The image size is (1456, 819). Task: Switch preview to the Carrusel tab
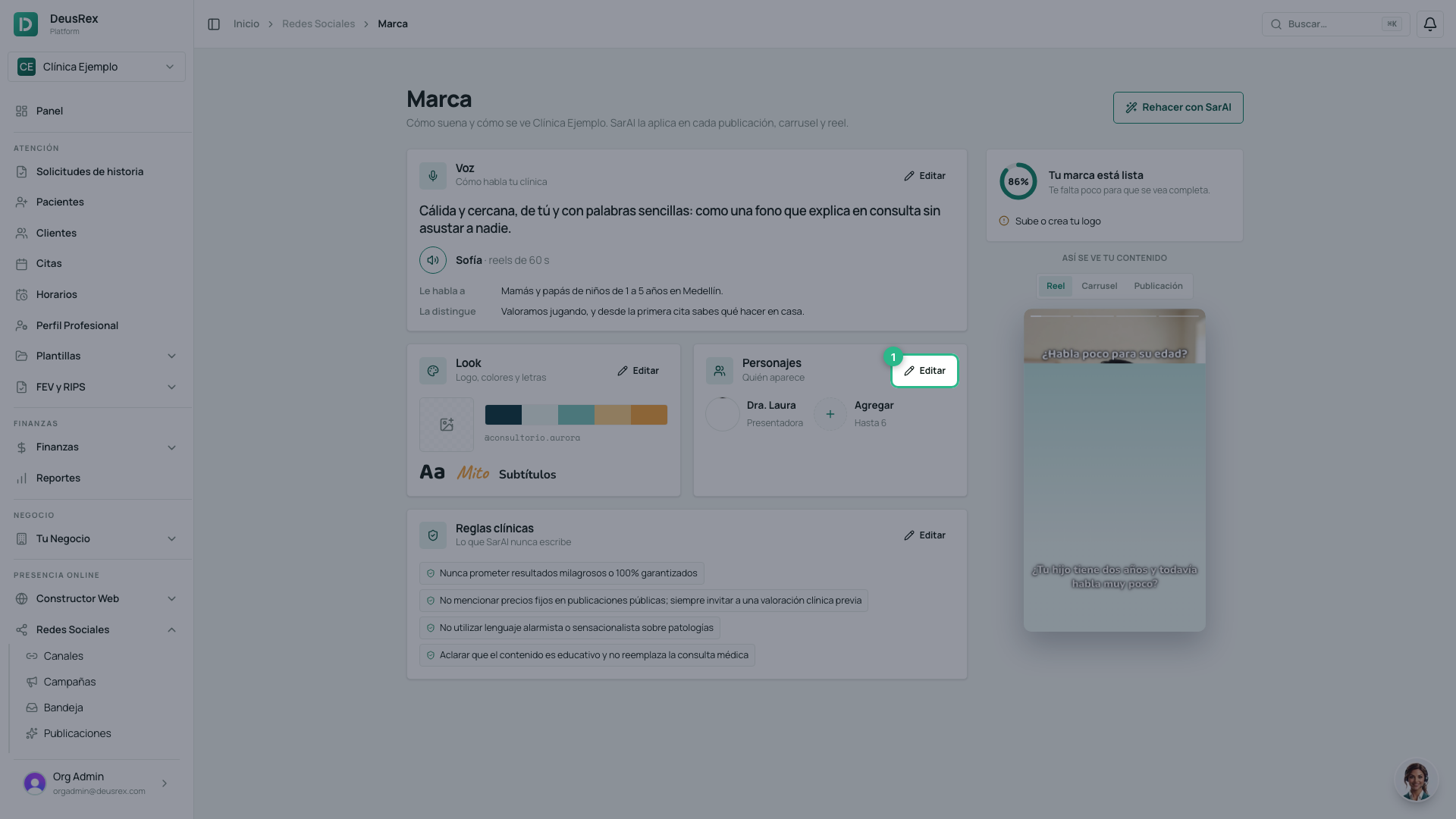pos(1099,286)
